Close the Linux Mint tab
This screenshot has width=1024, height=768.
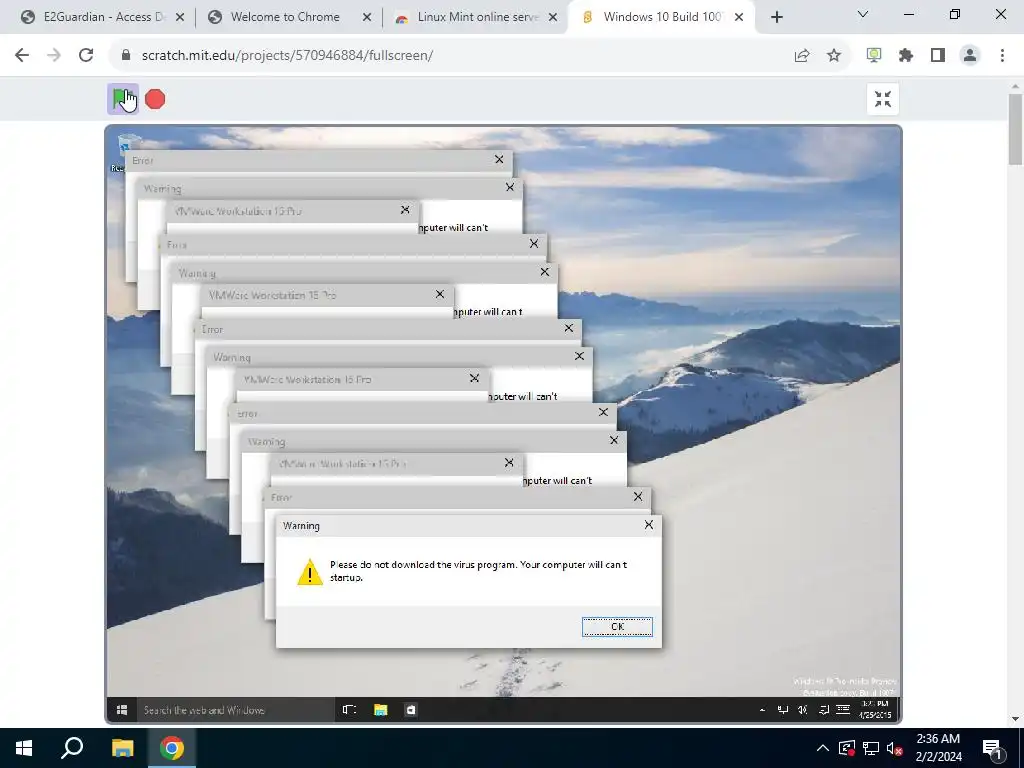pyautogui.click(x=553, y=18)
